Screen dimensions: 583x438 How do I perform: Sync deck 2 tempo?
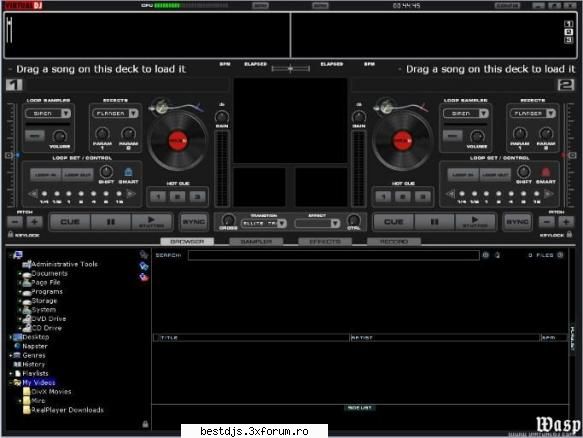point(517,222)
